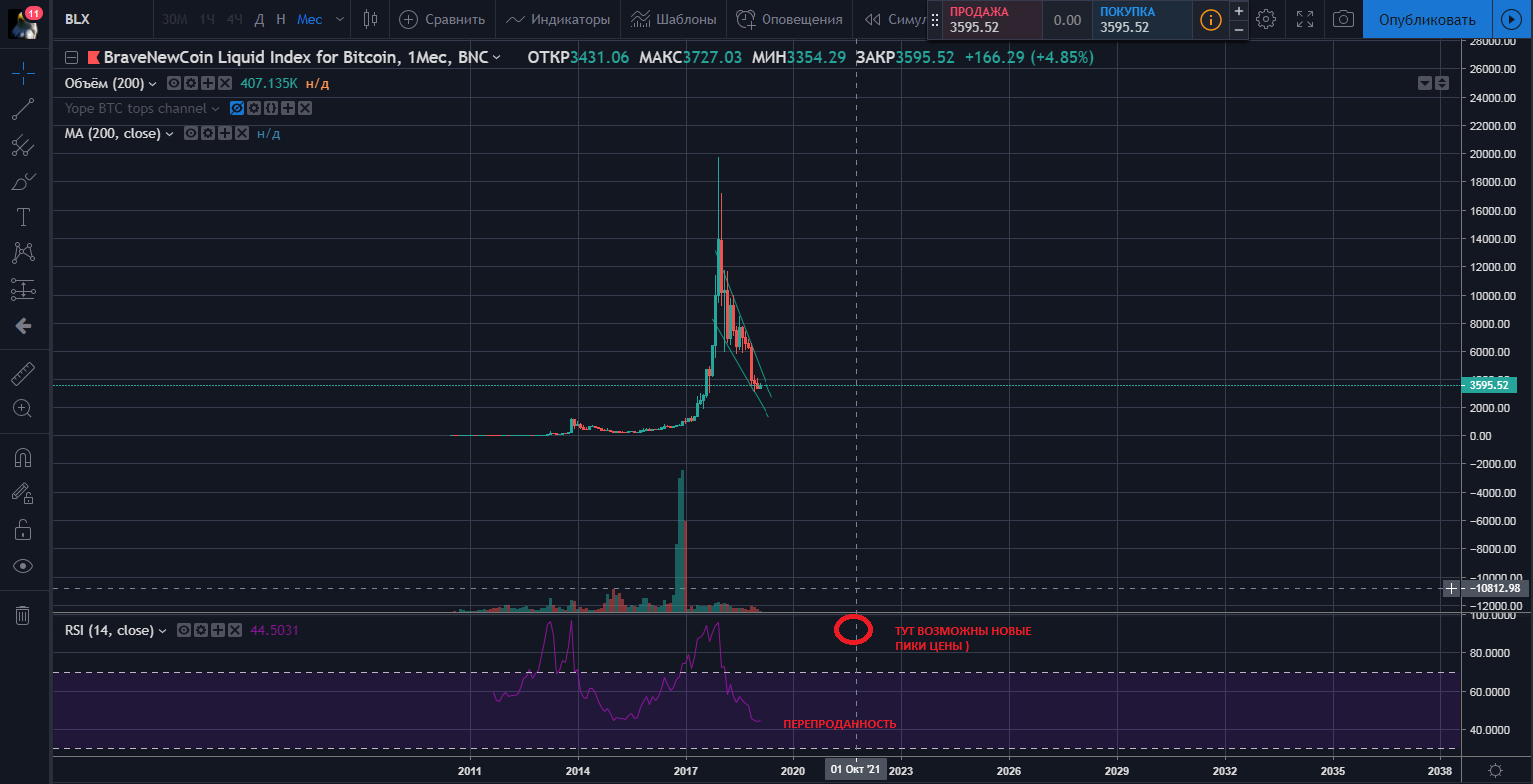Select the Н weekly timeframe

(281, 19)
